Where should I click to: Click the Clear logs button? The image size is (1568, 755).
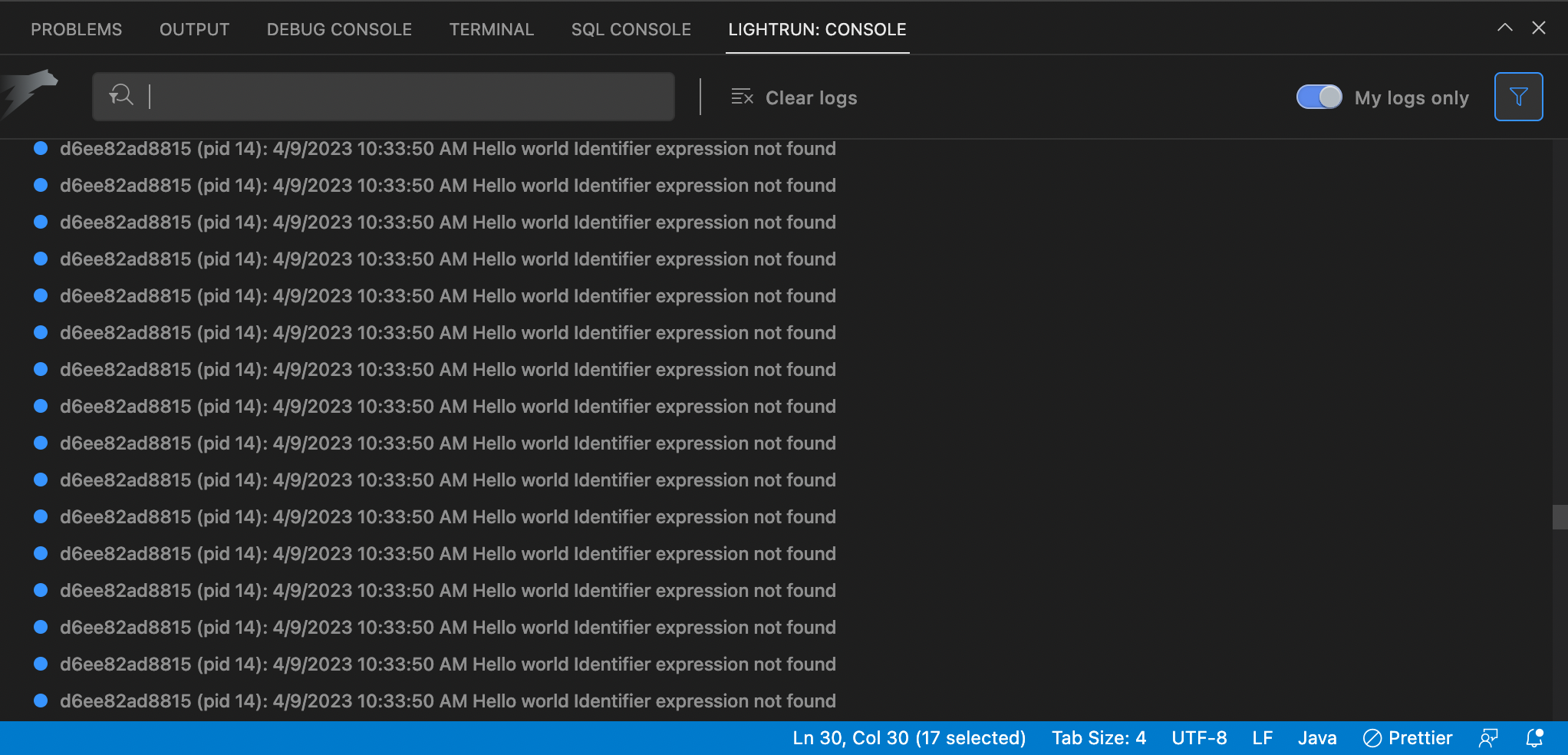pyautogui.click(x=811, y=97)
